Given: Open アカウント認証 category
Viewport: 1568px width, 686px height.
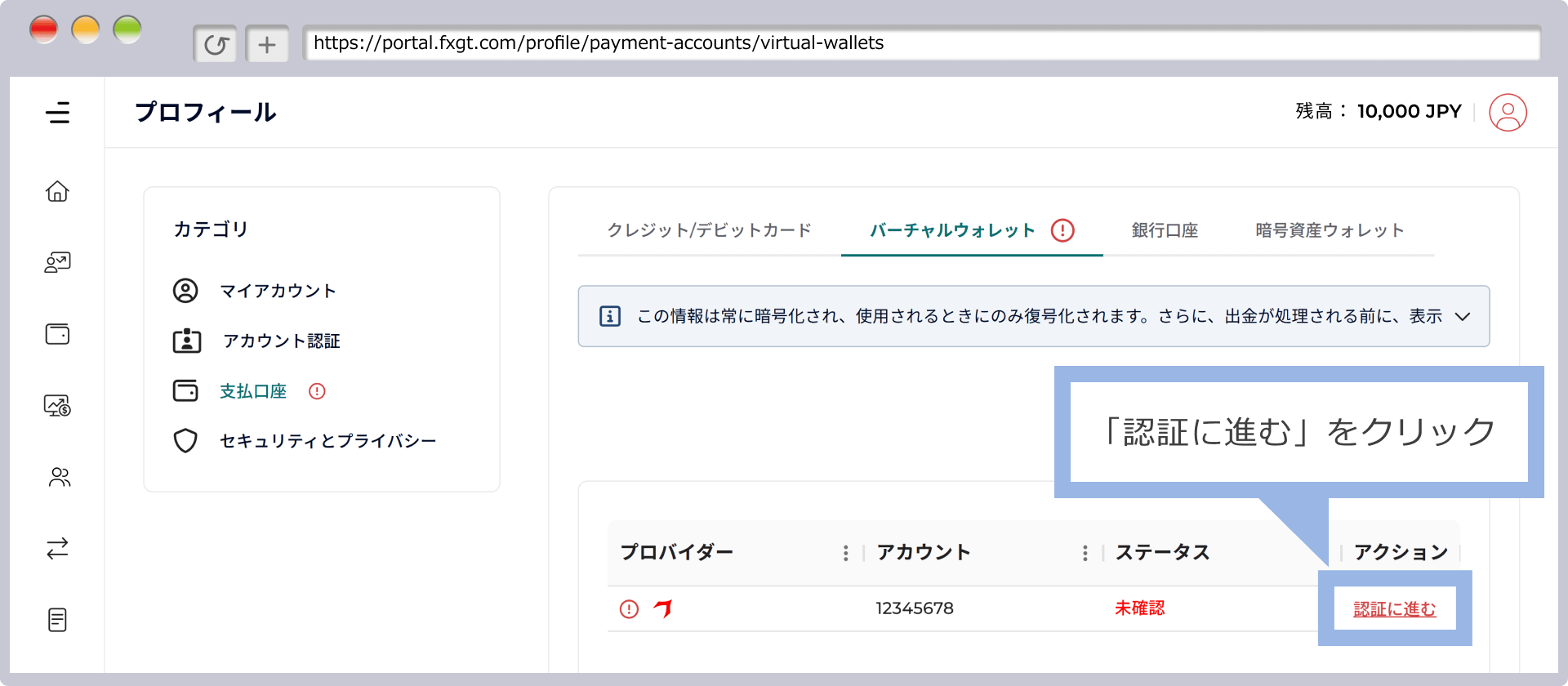Looking at the screenshot, I should [x=281, y=341].
